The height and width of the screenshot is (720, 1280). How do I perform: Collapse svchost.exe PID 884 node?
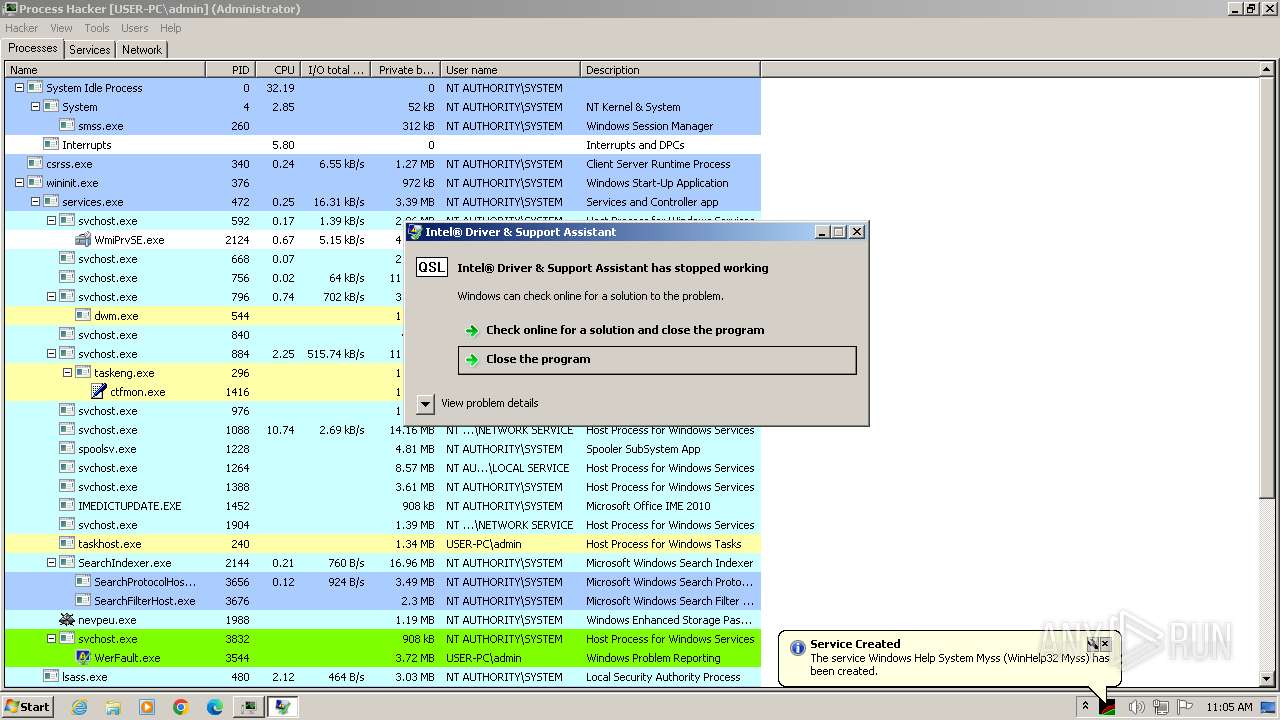tap(51, 354)
